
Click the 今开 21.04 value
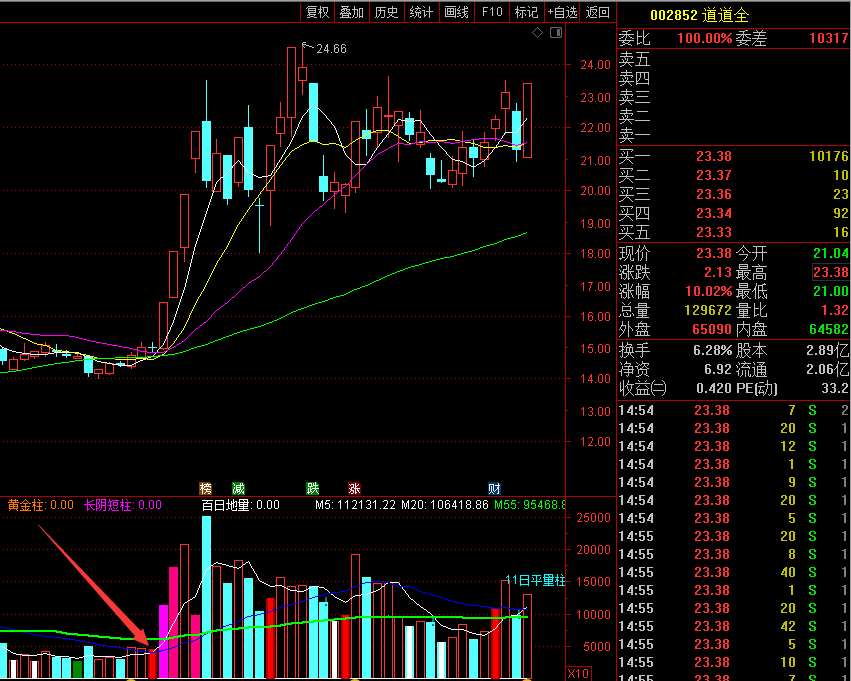coord(831,253)
